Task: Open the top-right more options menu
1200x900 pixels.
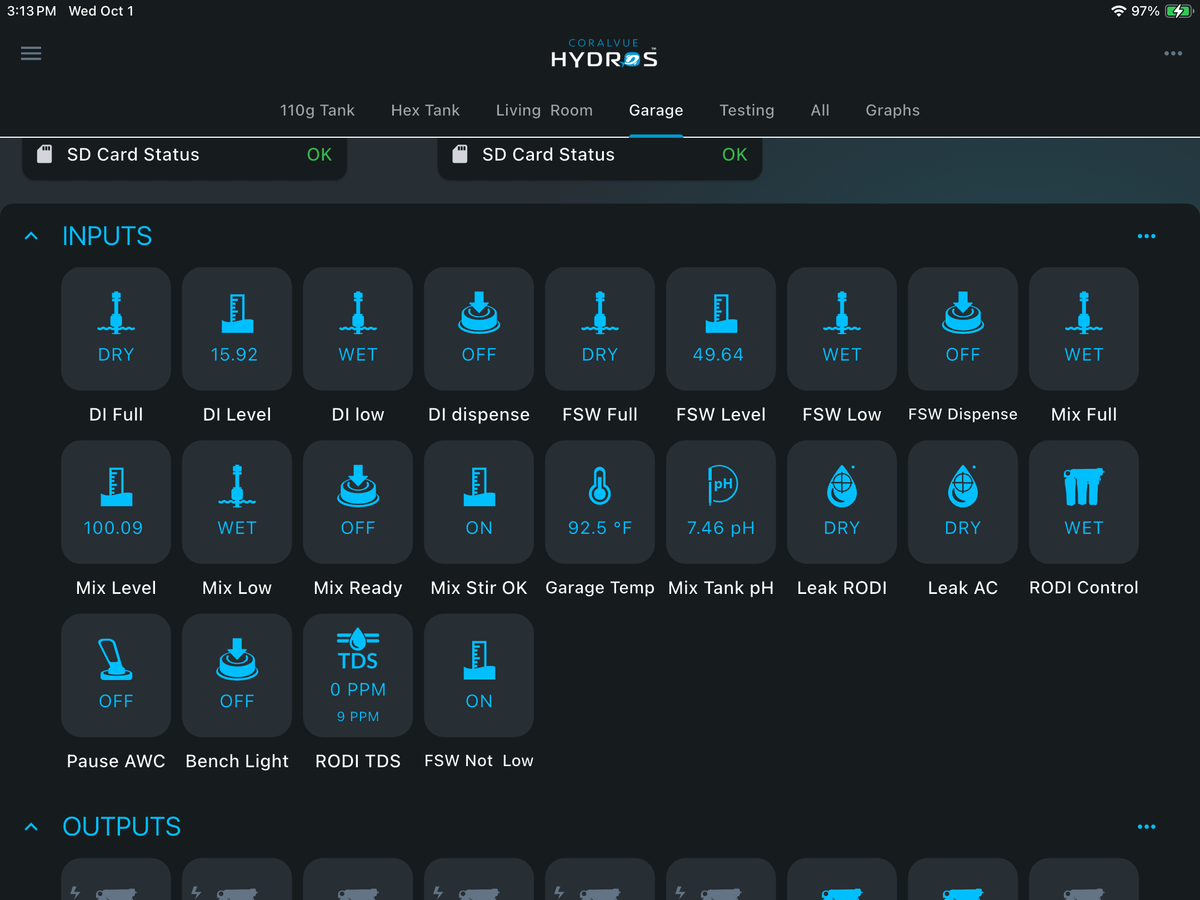Action: [x=1173, y=53]
